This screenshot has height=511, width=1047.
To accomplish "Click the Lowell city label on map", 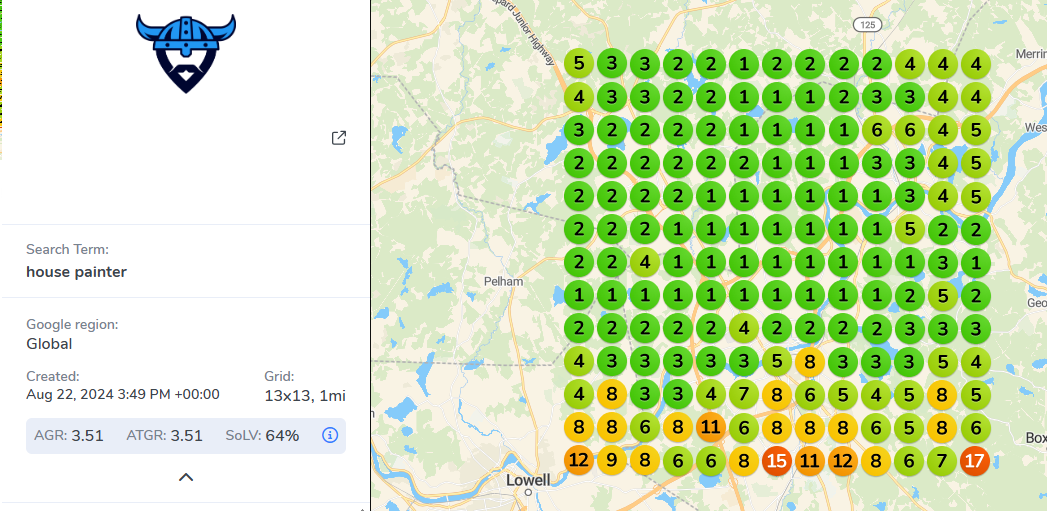I will [528, 480].
